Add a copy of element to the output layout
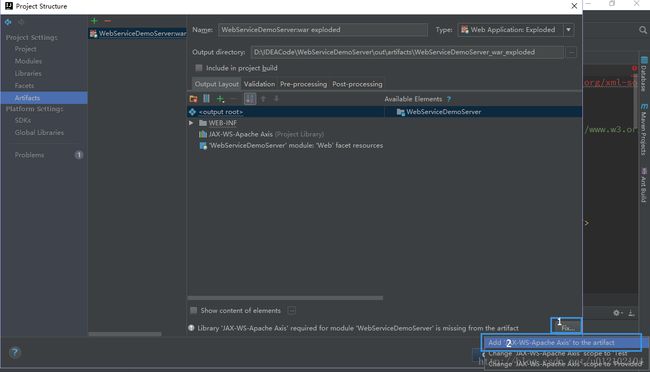650x372 pixels. click(221, 99)
